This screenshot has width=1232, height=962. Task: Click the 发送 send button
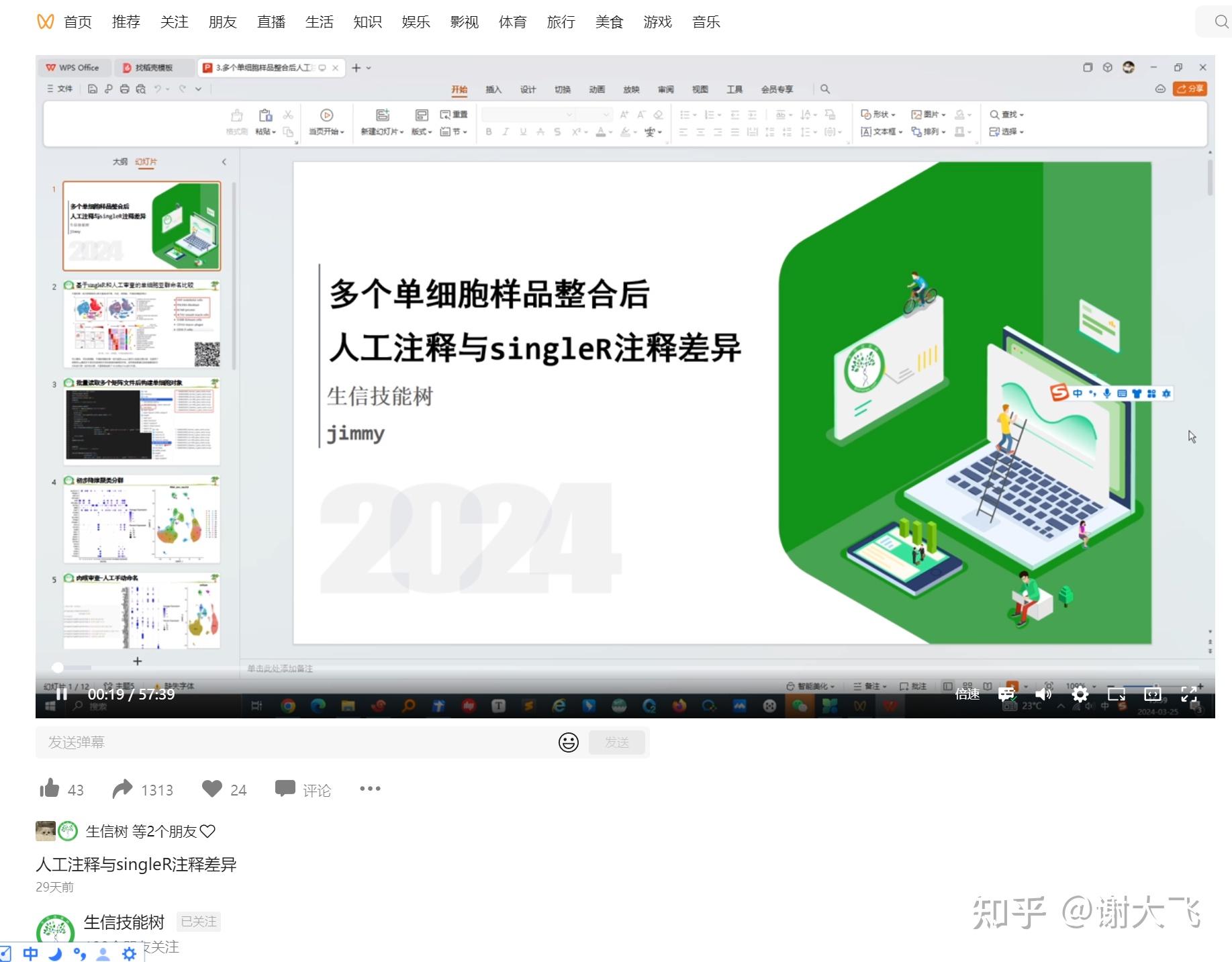coord(616,742)
